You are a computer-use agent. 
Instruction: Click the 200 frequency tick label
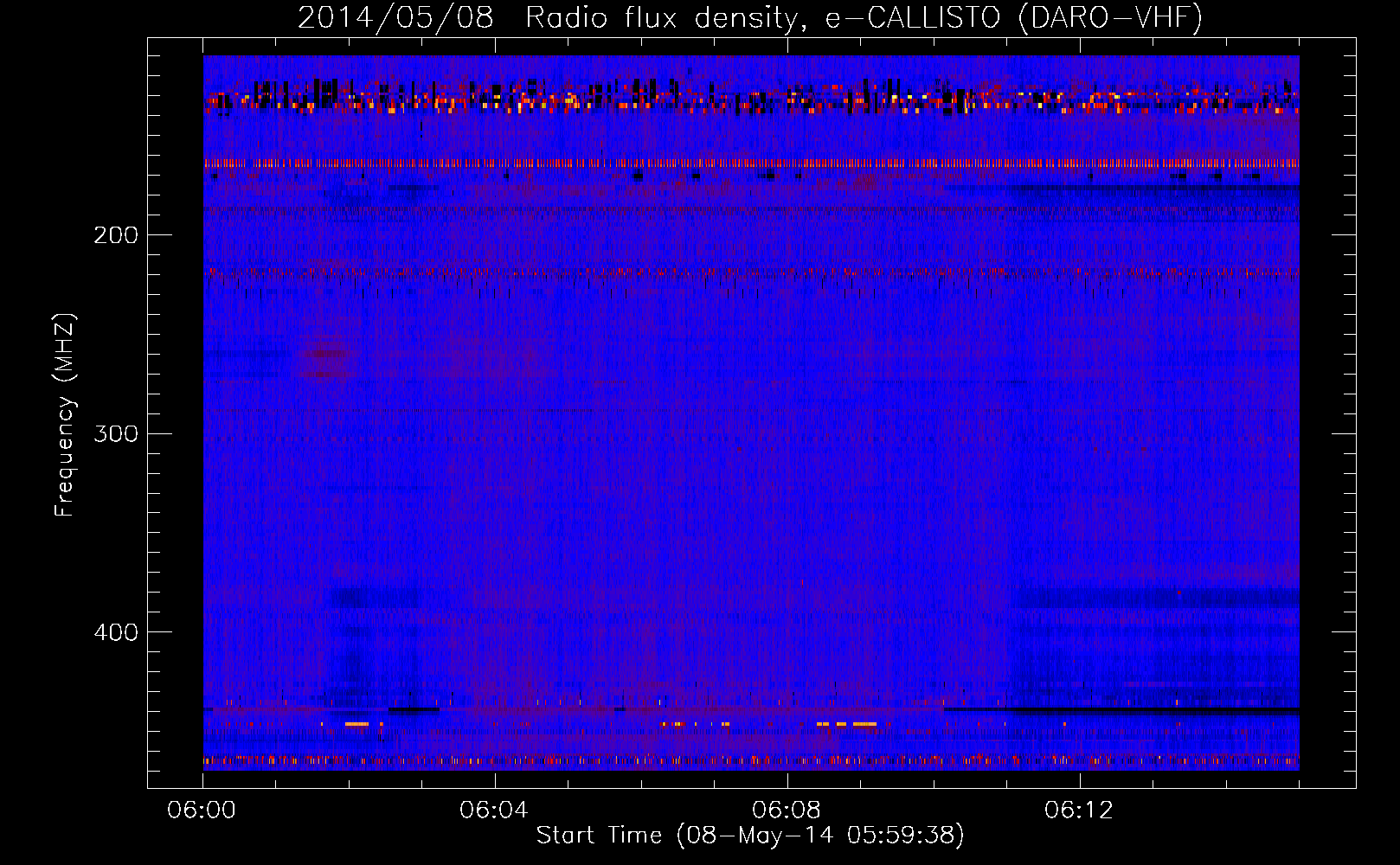tap(116, 235)
